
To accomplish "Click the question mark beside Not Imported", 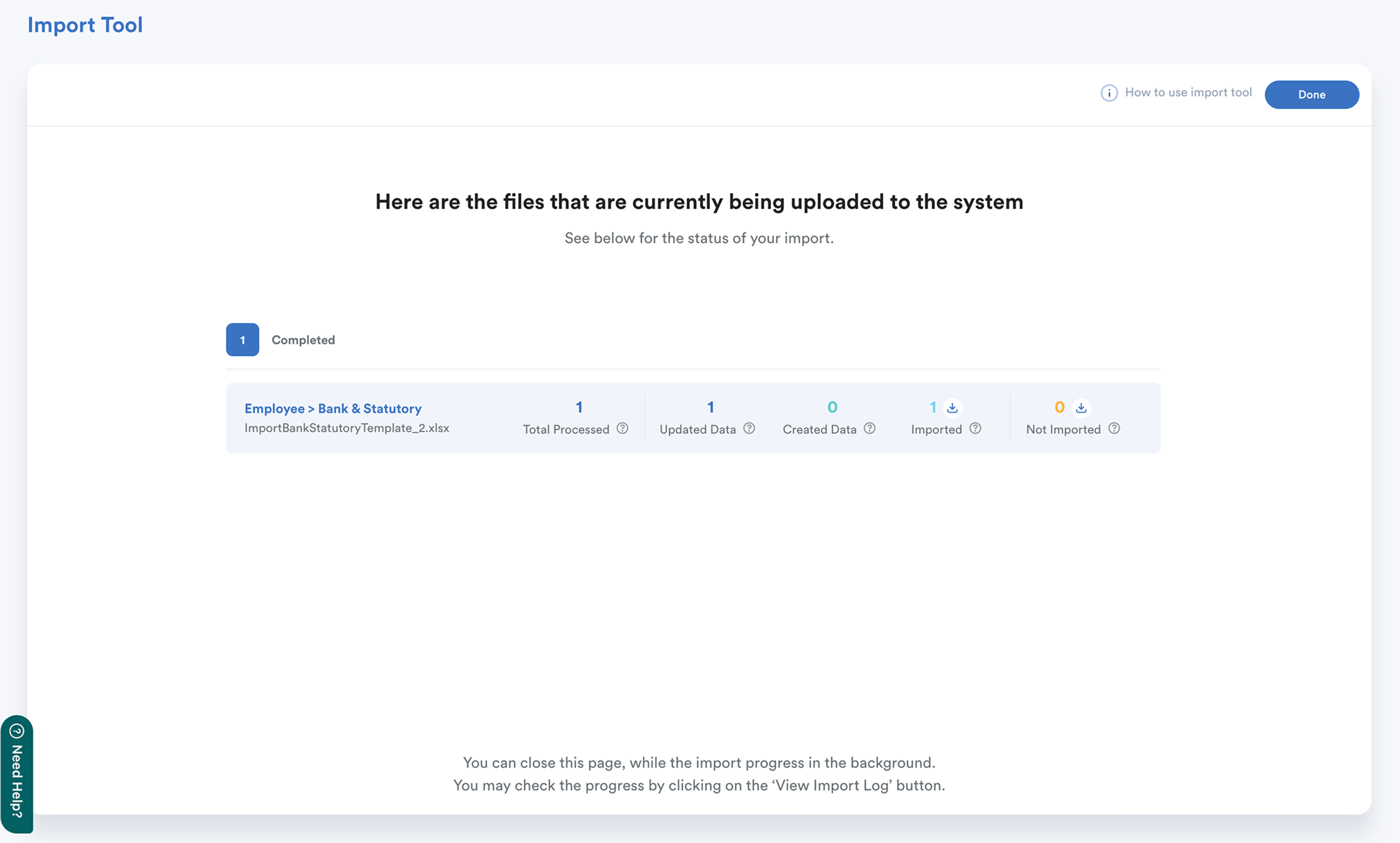I will pos(1114,428).
